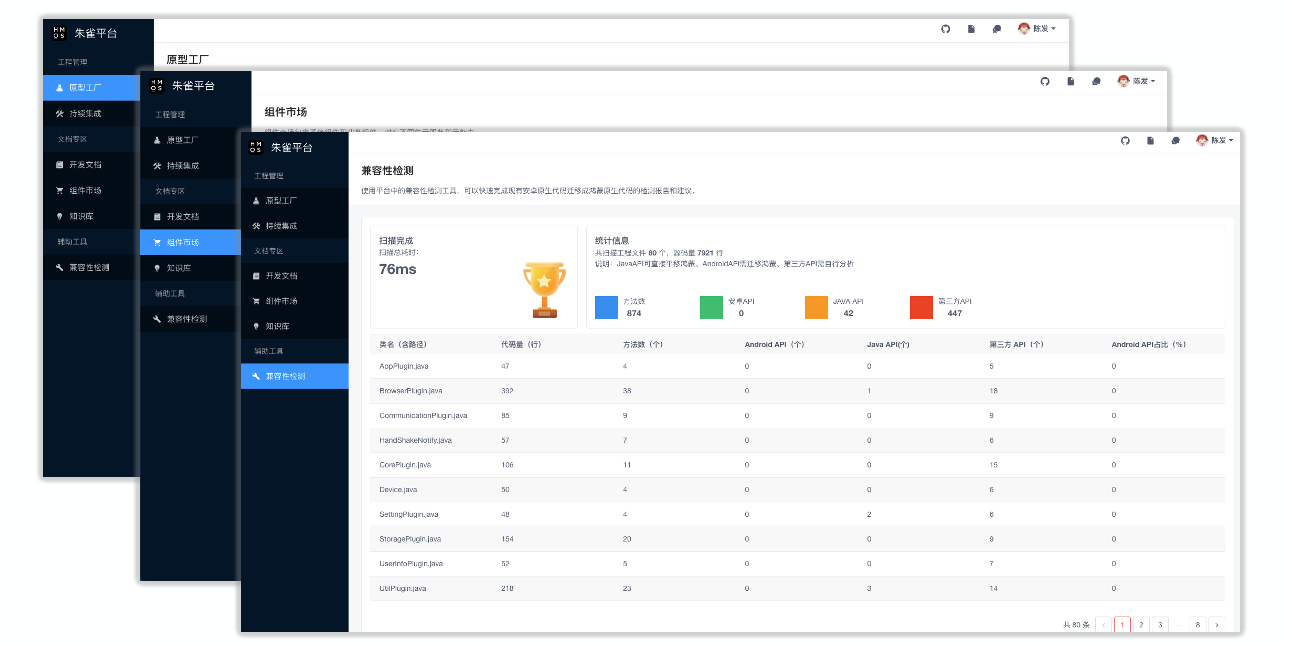Click the 朱雀平台 logo in the front window
This screenshot has width=1292, height=646.
281,147
